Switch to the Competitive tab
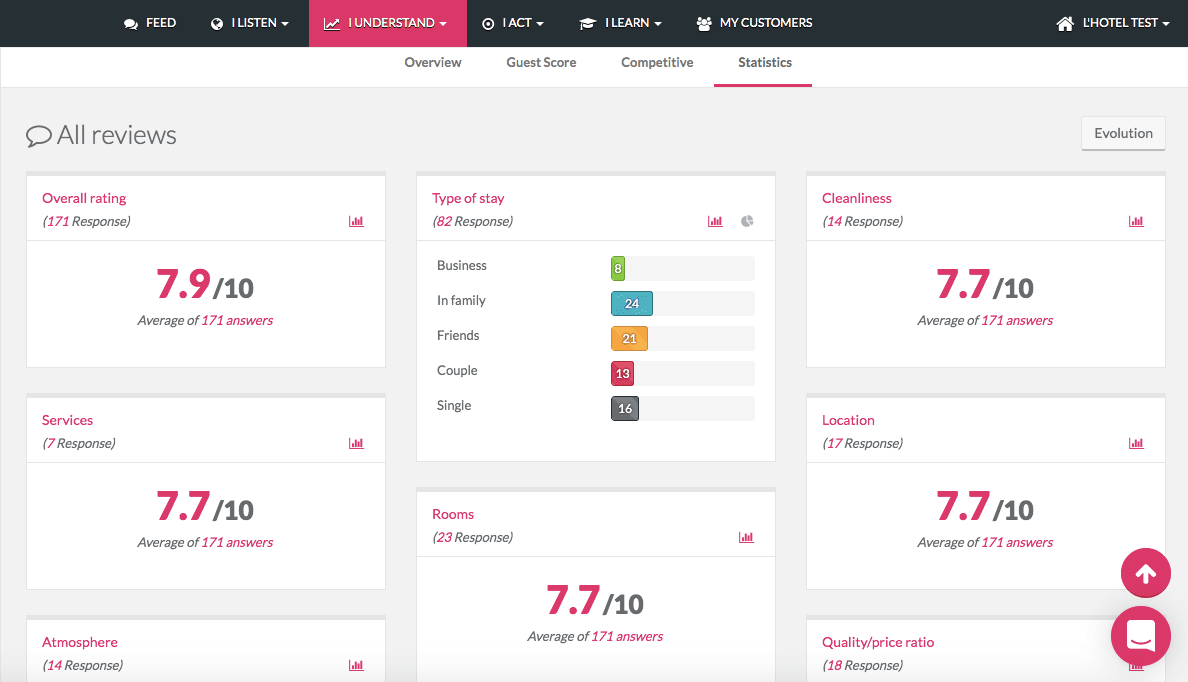 657,63
